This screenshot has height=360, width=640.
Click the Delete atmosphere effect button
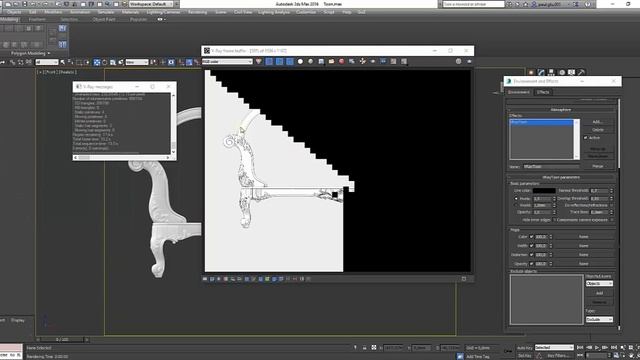(x=598, y=130)
